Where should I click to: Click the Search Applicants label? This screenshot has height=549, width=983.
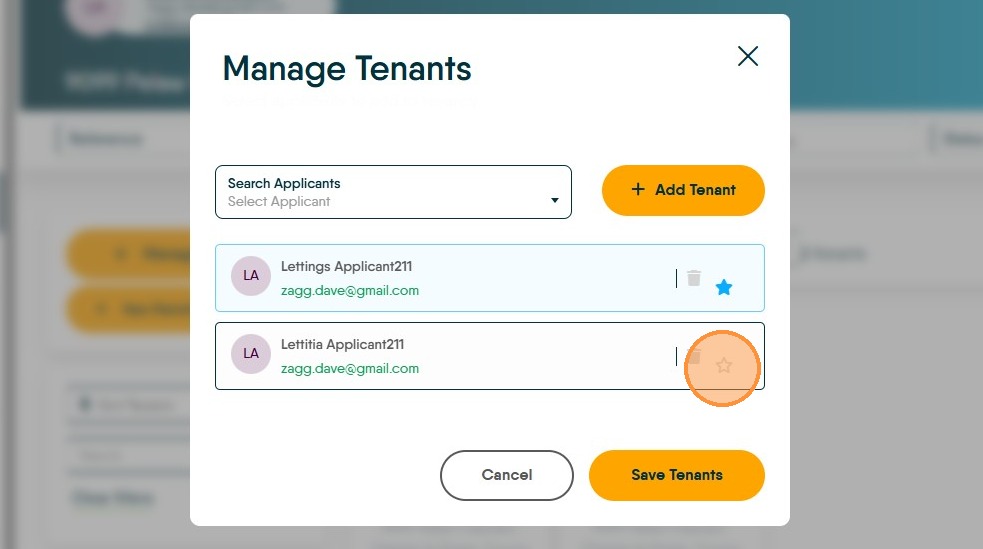click(x=284, y=184)
